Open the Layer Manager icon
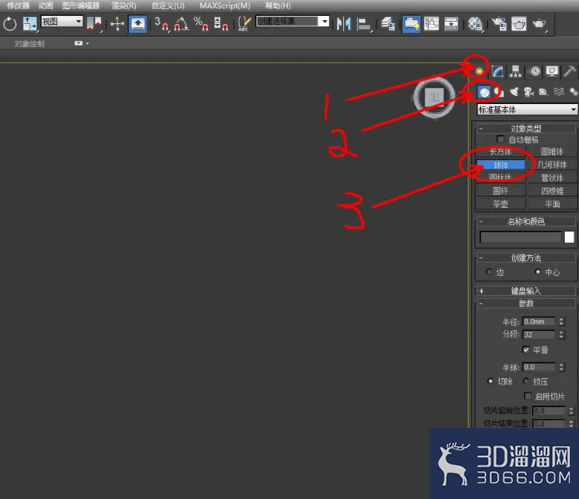Screen dimensions: 579x499 [388, 24]
